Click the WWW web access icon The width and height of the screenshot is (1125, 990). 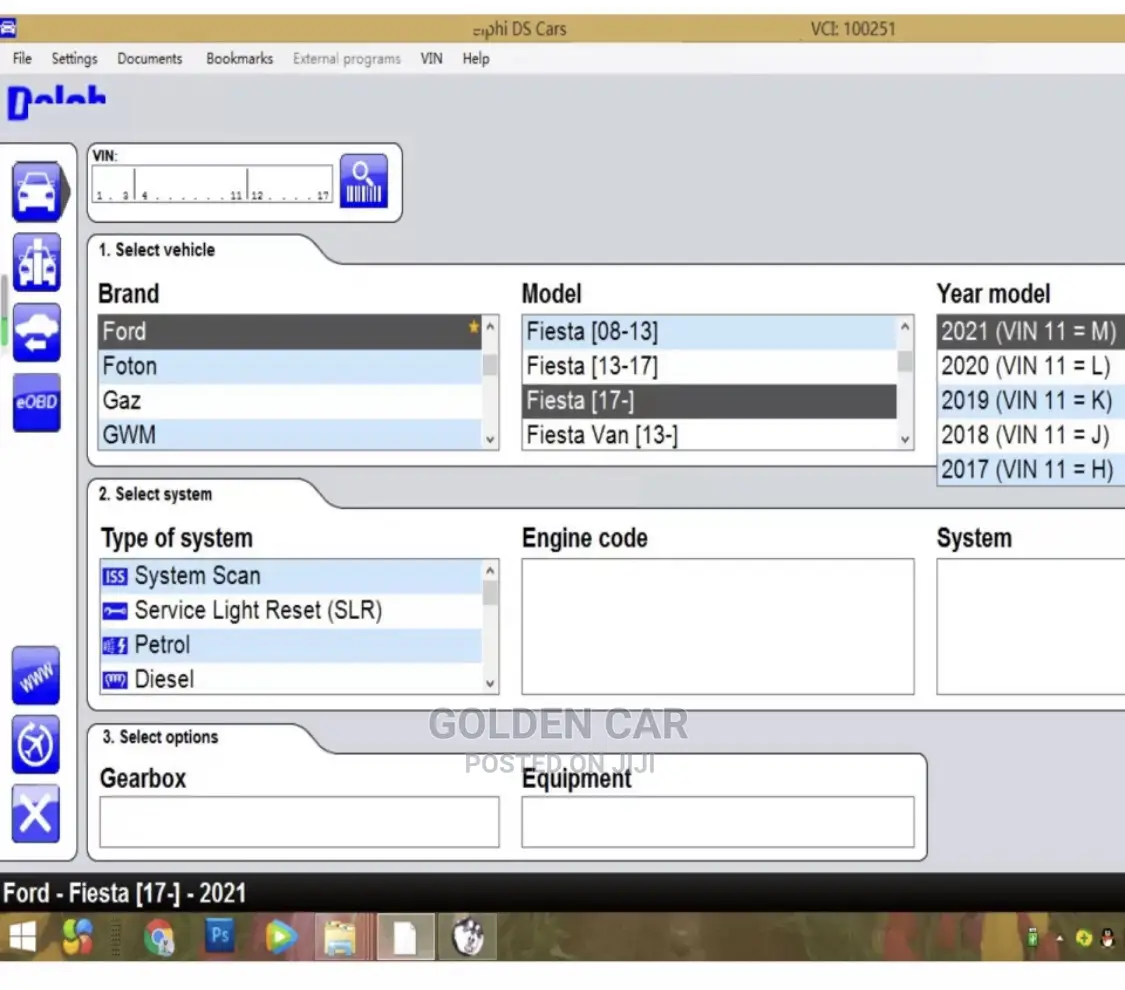point(36,676)
